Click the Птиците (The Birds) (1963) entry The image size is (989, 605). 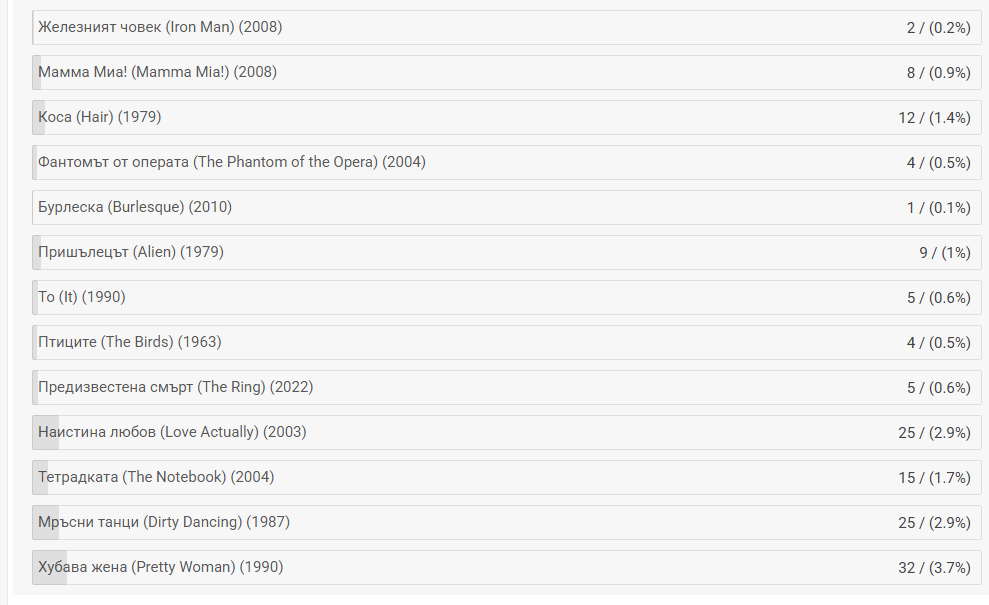pos(506,342)
